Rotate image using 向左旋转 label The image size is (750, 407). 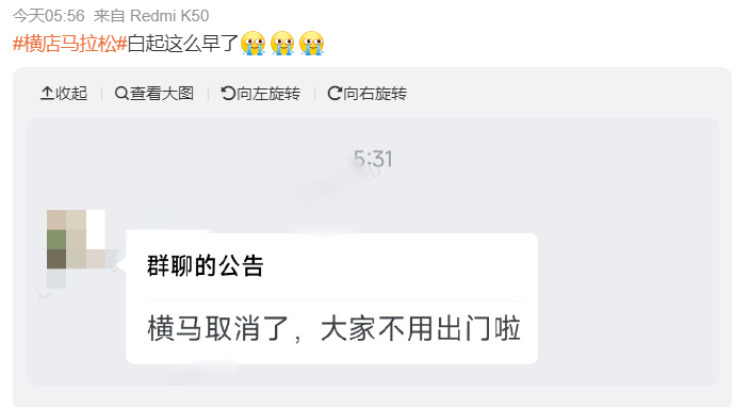[x=268, y=93]
